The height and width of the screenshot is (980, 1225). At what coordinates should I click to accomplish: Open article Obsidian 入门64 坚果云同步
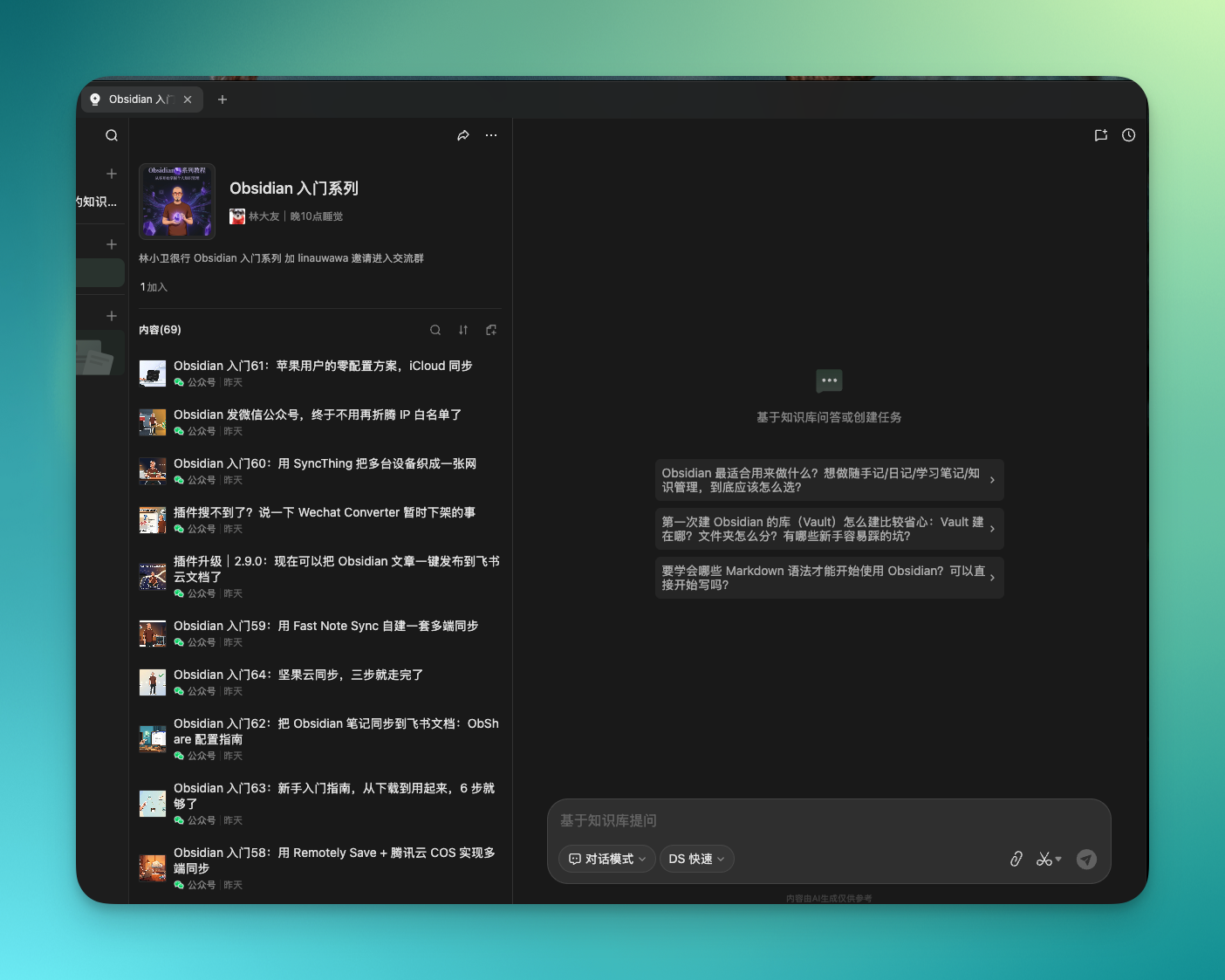coord(319,682)
